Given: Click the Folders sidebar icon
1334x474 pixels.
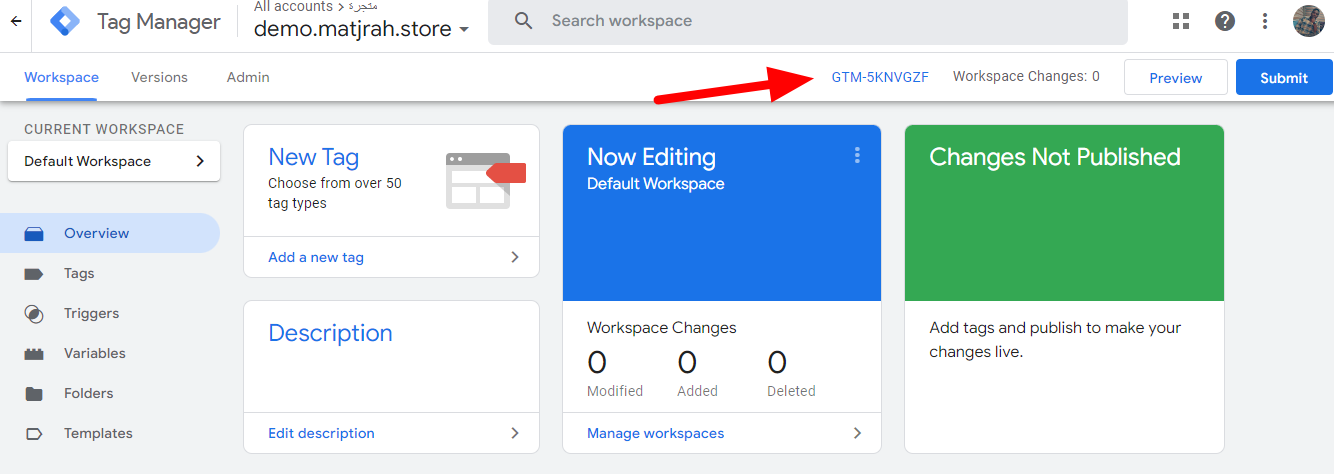Looking at the screenshot, I should point(34,393).
